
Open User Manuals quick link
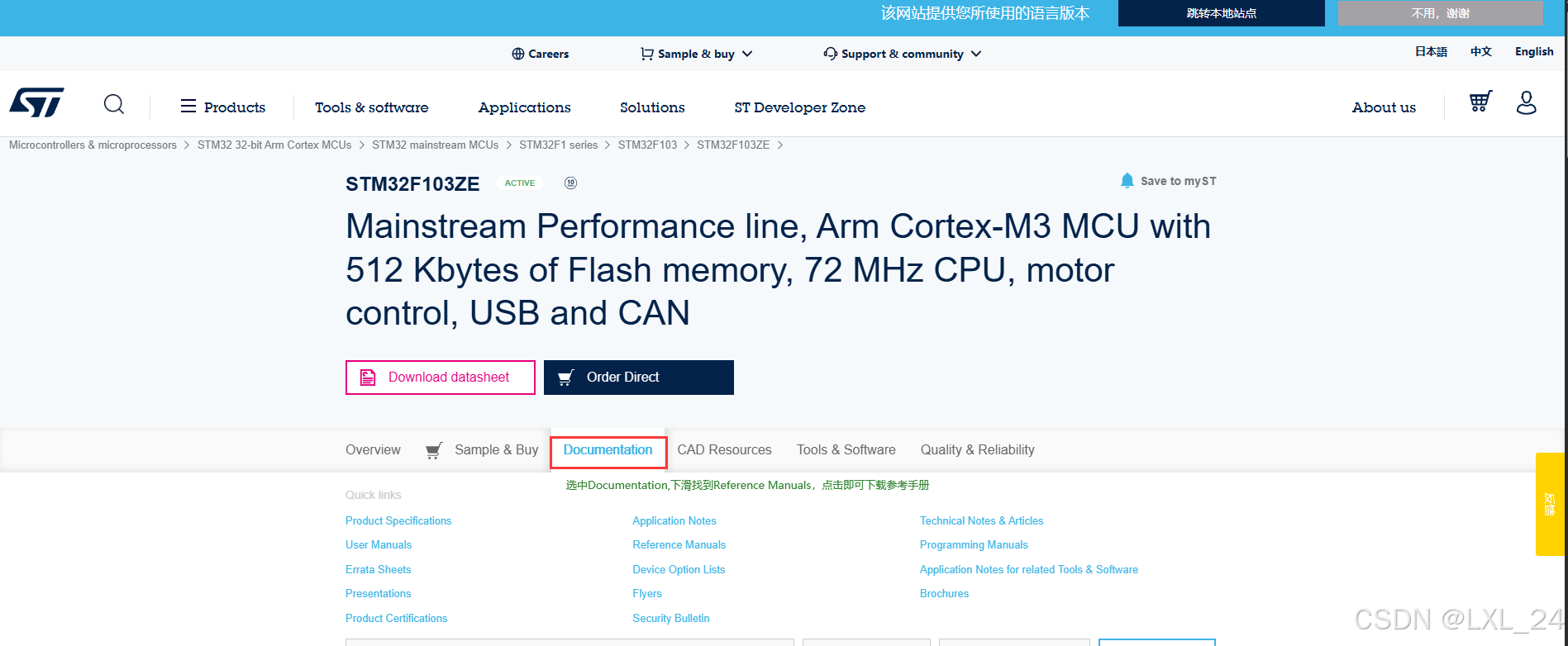(379, 545)
